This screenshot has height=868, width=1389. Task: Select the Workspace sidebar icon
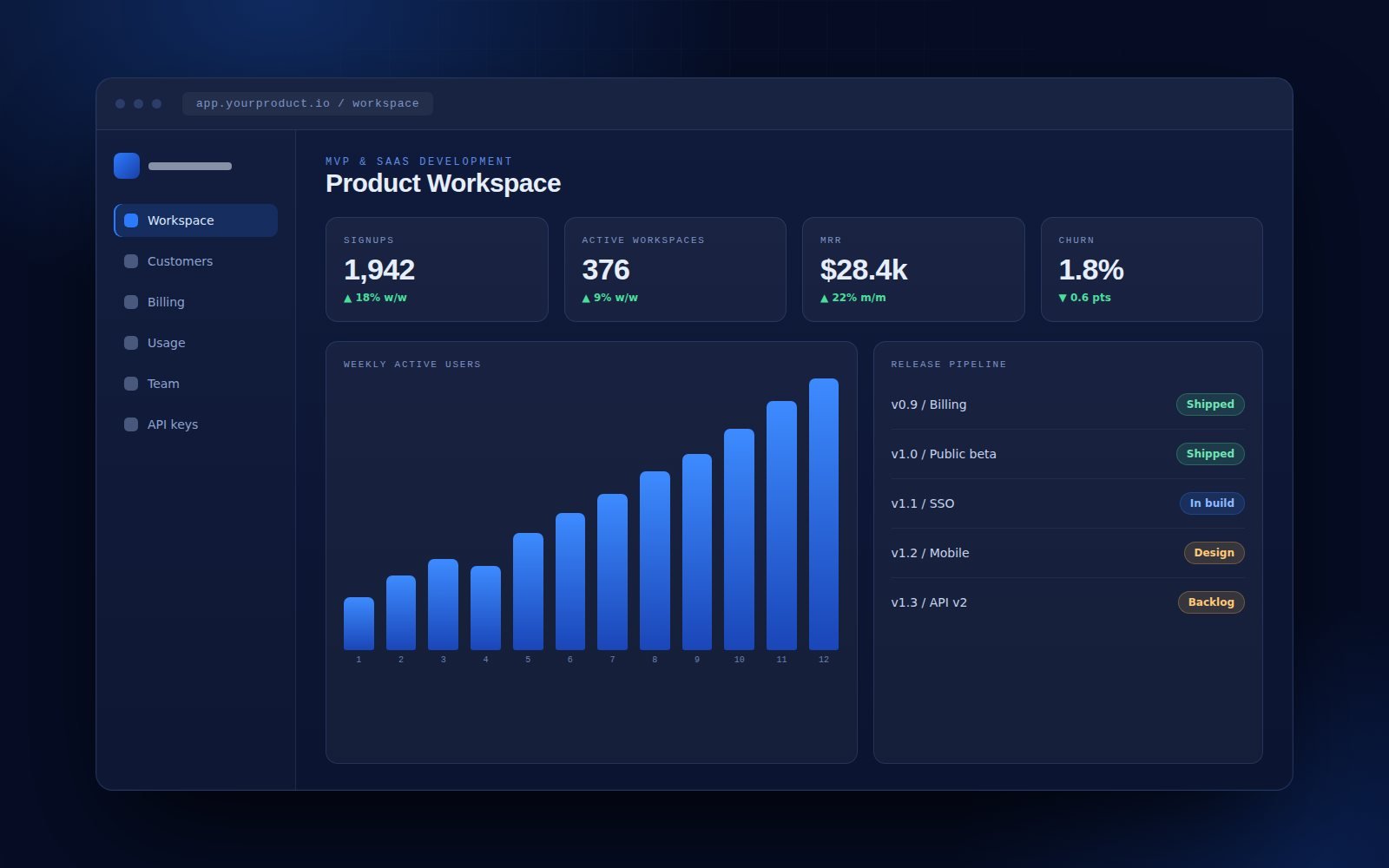click(131, 220)
